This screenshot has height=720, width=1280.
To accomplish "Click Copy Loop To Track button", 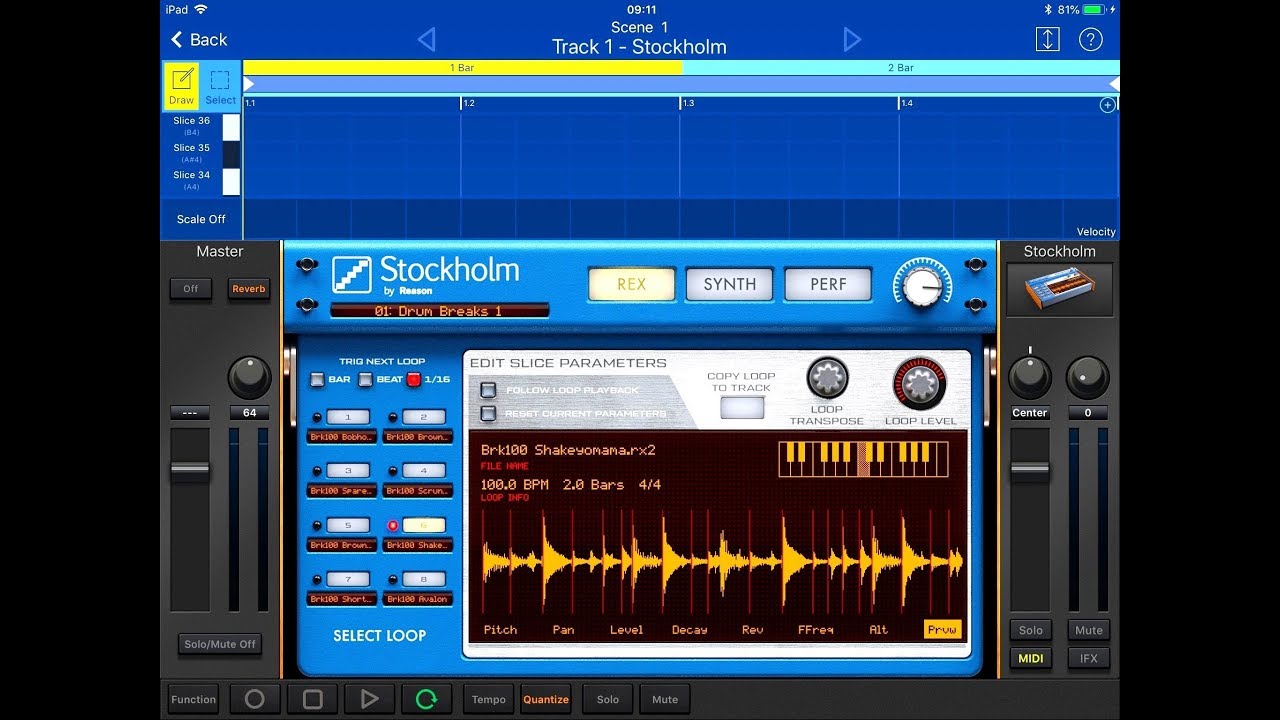I will pyautogui.click(x=742, y=407).
